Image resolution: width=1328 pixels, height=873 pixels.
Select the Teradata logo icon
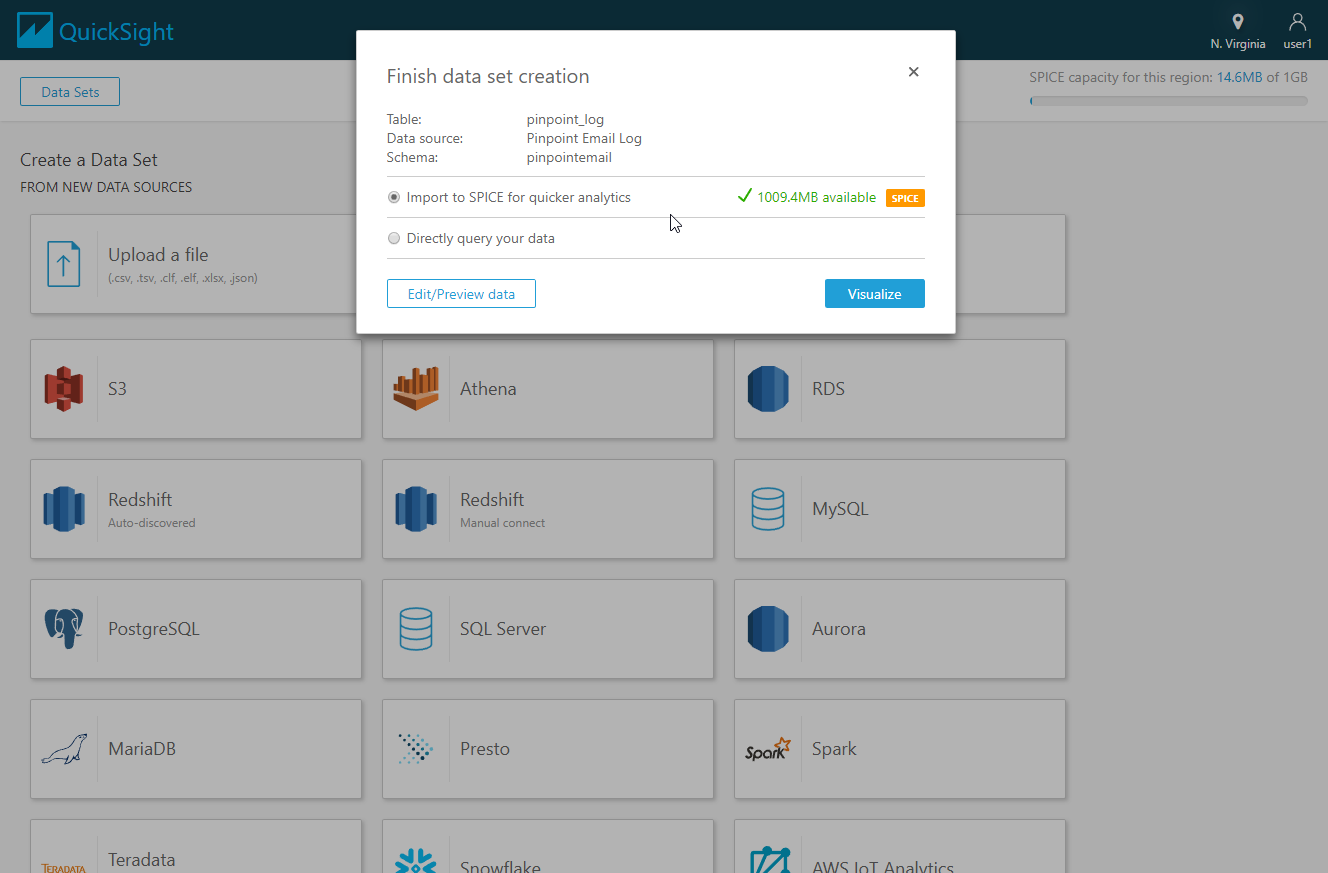pos(64,867)
